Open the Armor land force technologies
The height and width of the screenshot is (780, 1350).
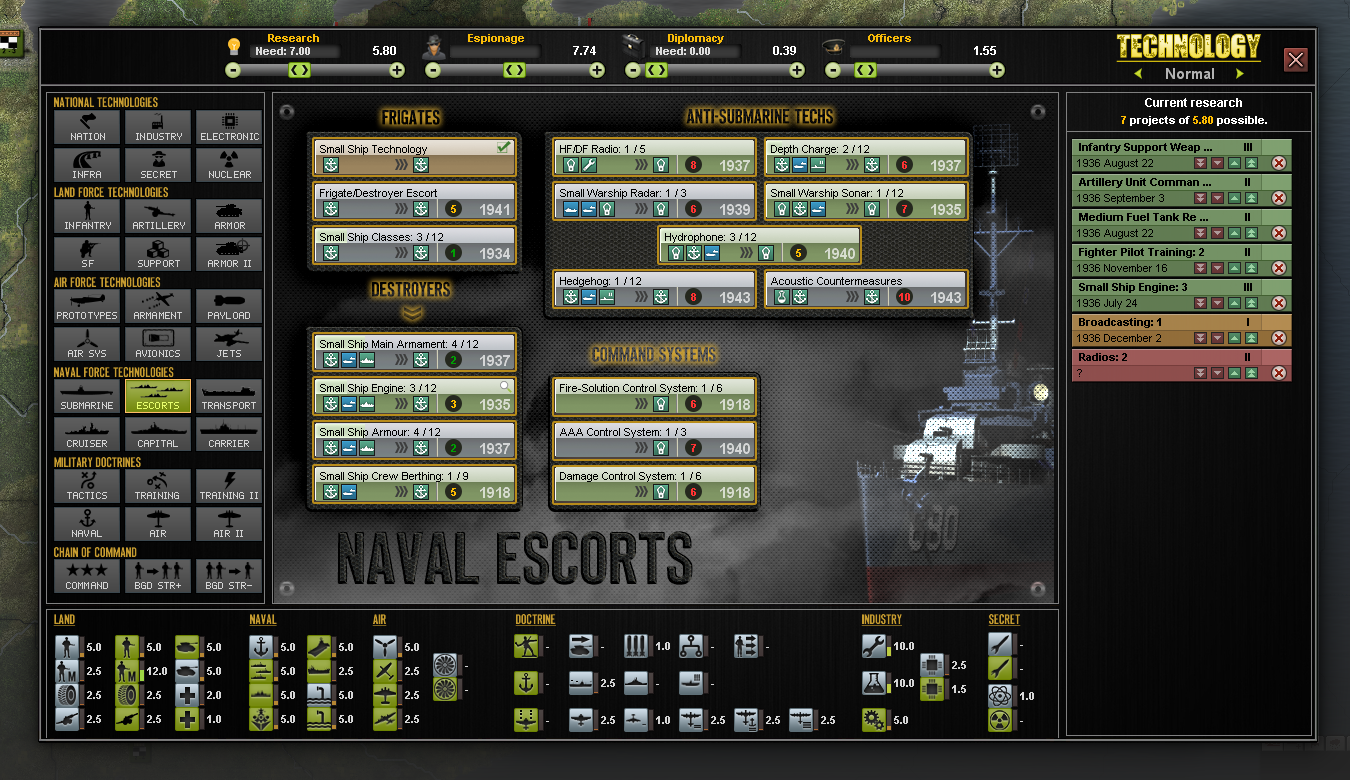pos(229,217)
